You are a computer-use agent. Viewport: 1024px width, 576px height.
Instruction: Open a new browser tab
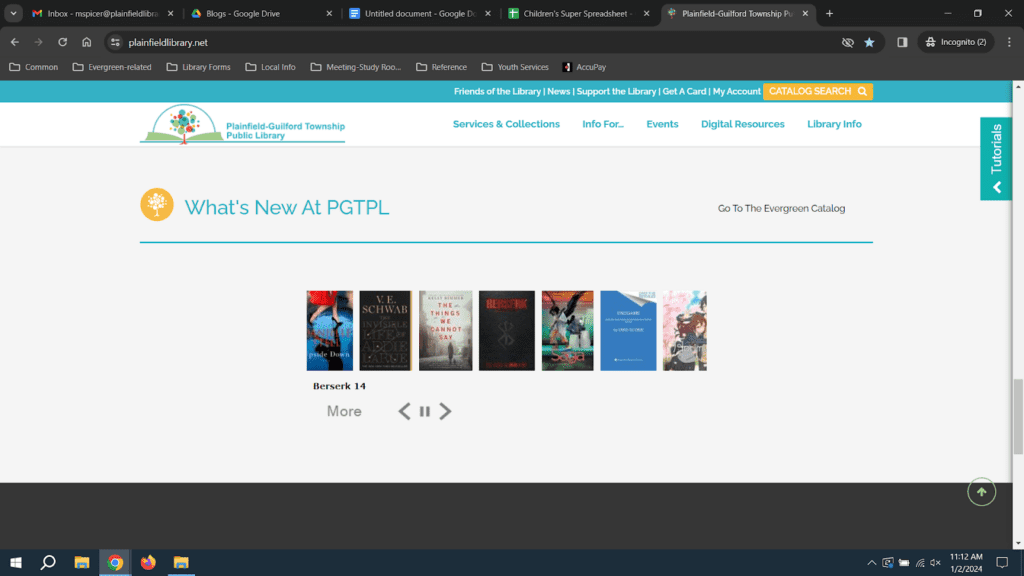pos(829,13)
